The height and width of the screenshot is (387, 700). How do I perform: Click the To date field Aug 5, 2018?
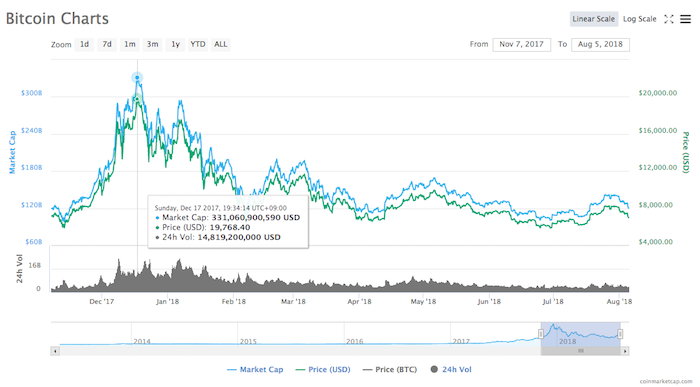tap(600, 44)
